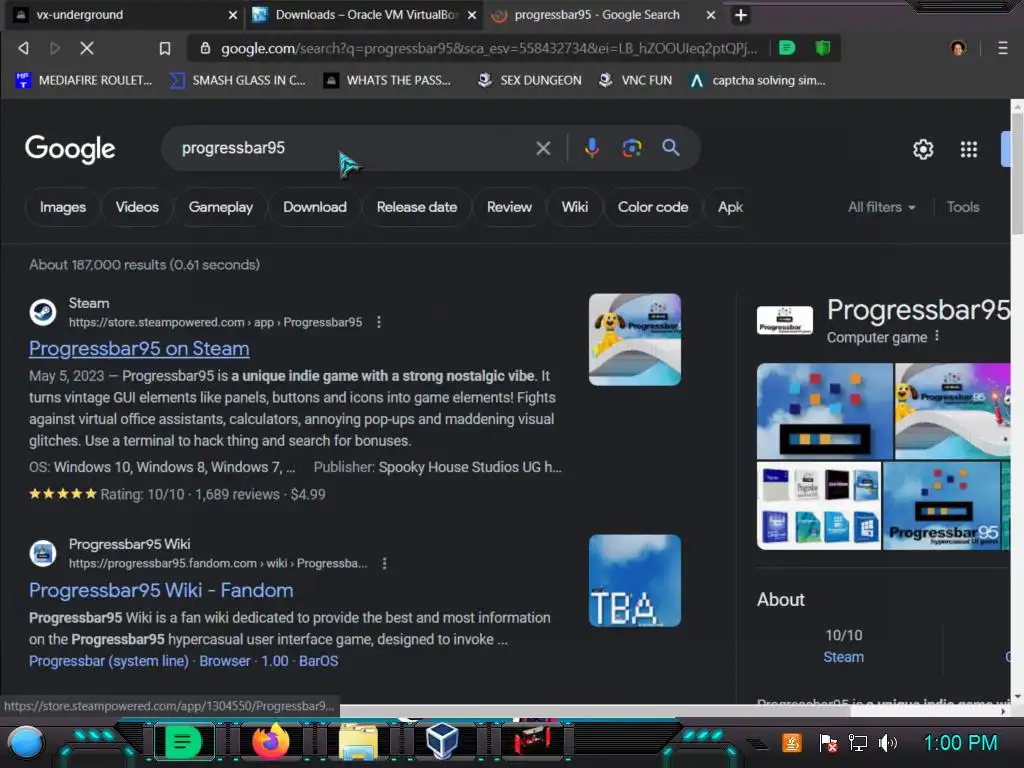The image size is (1024, 768).
Task: Open the three-dot menu for Fandom result
Action: point(384,563)
